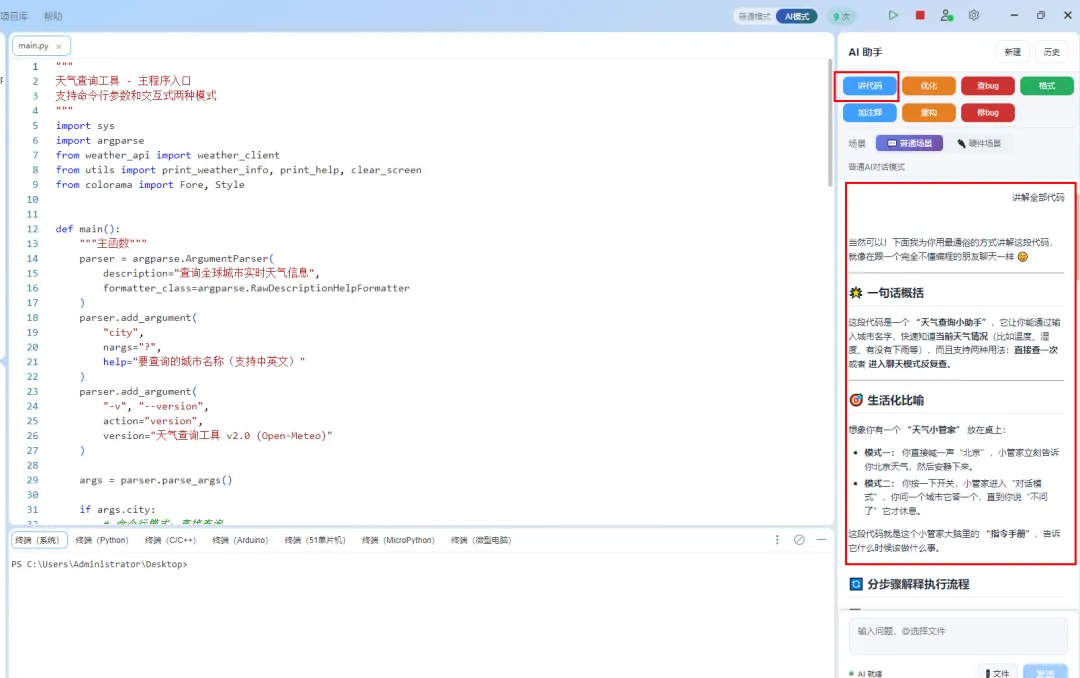Switch to 终端 (C/C++) tab
Screen dimensions: 1080x678
point(170,540)
